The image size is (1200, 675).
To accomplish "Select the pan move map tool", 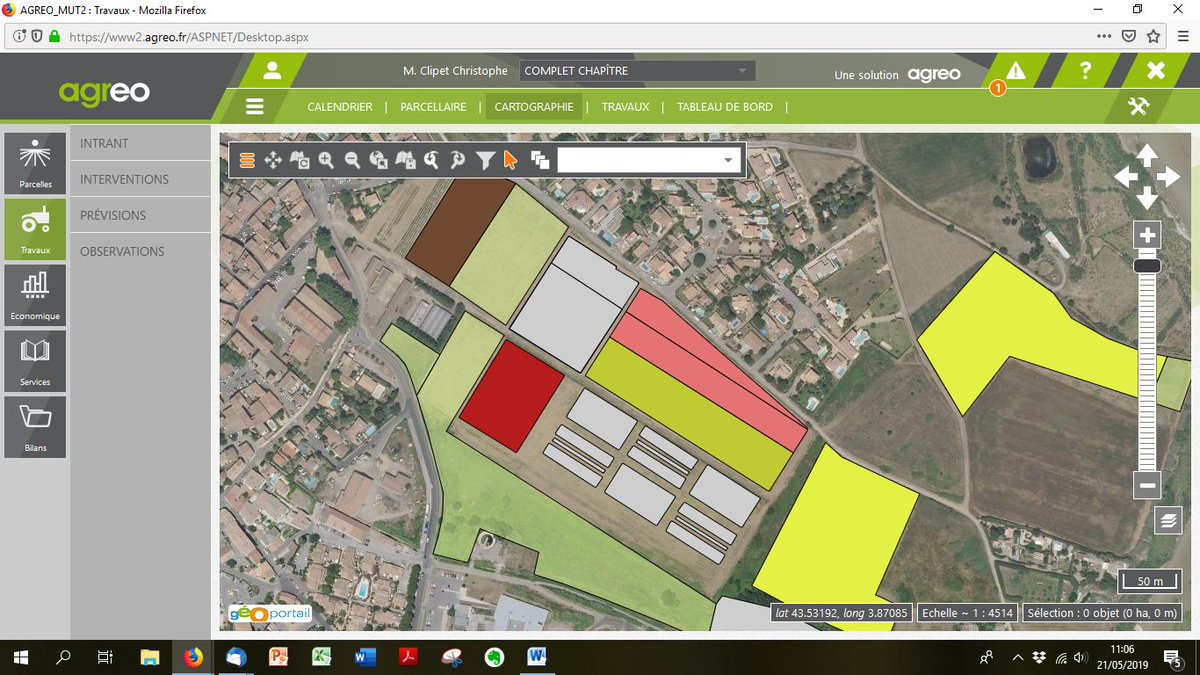I will pos(273,160).
